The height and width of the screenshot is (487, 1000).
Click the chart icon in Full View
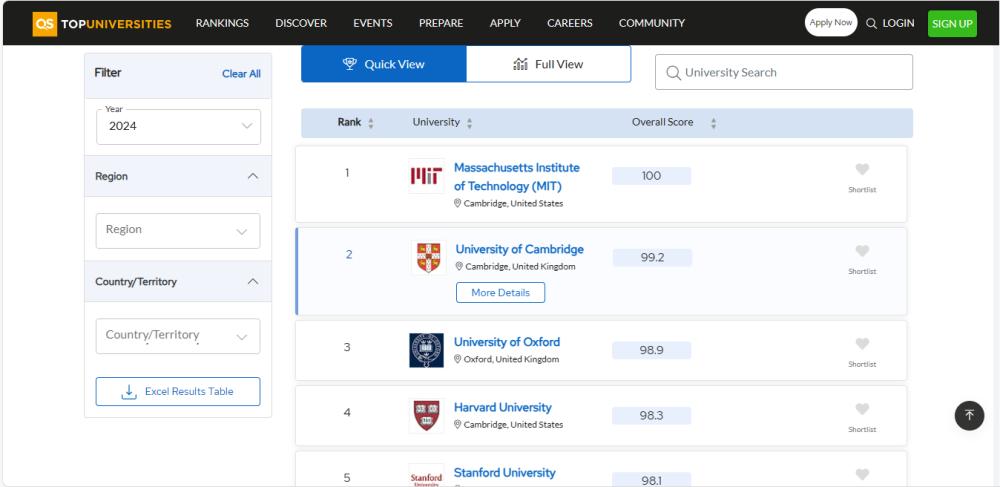click(520, 64)
